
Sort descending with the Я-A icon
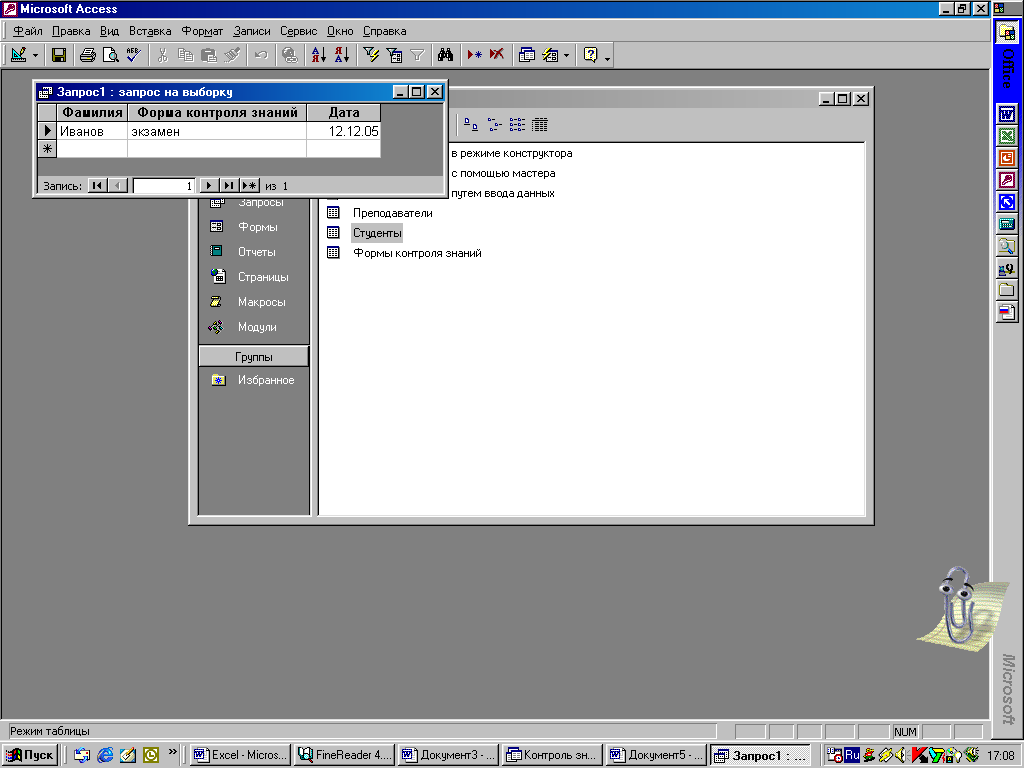pyautogui.click(x=342, y=56)
